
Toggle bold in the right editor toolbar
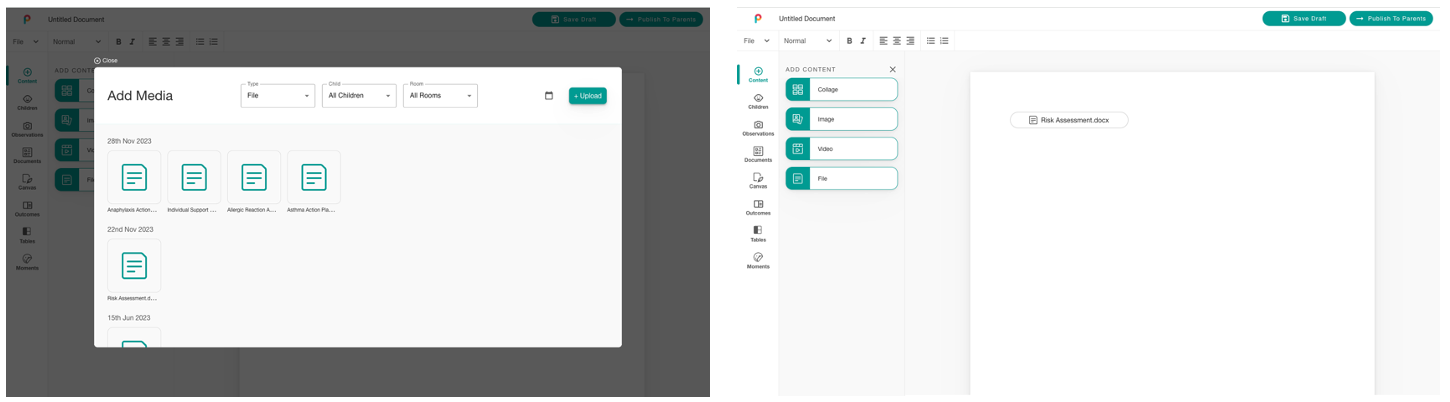tap(850, 41)
